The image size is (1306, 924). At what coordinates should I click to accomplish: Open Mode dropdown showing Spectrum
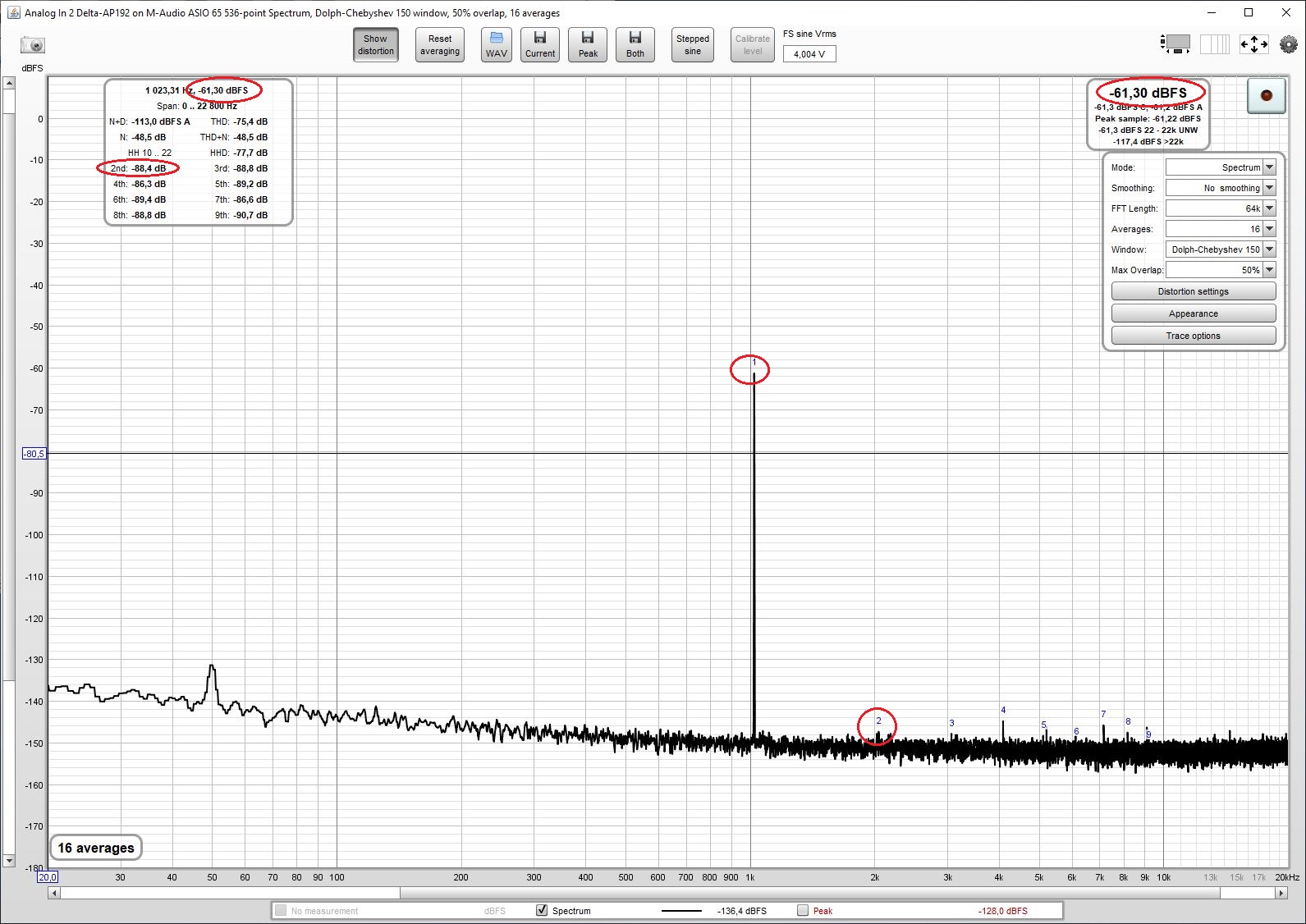[x=1221, y=167]
